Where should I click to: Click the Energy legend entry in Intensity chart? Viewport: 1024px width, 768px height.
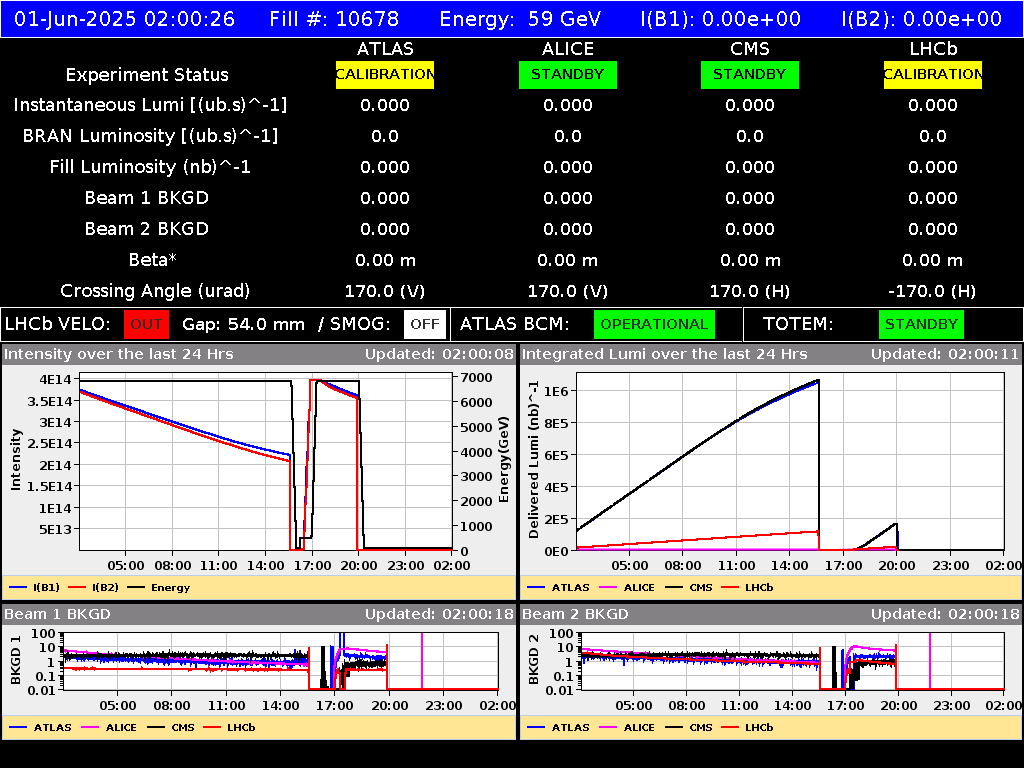pos(159,587)
